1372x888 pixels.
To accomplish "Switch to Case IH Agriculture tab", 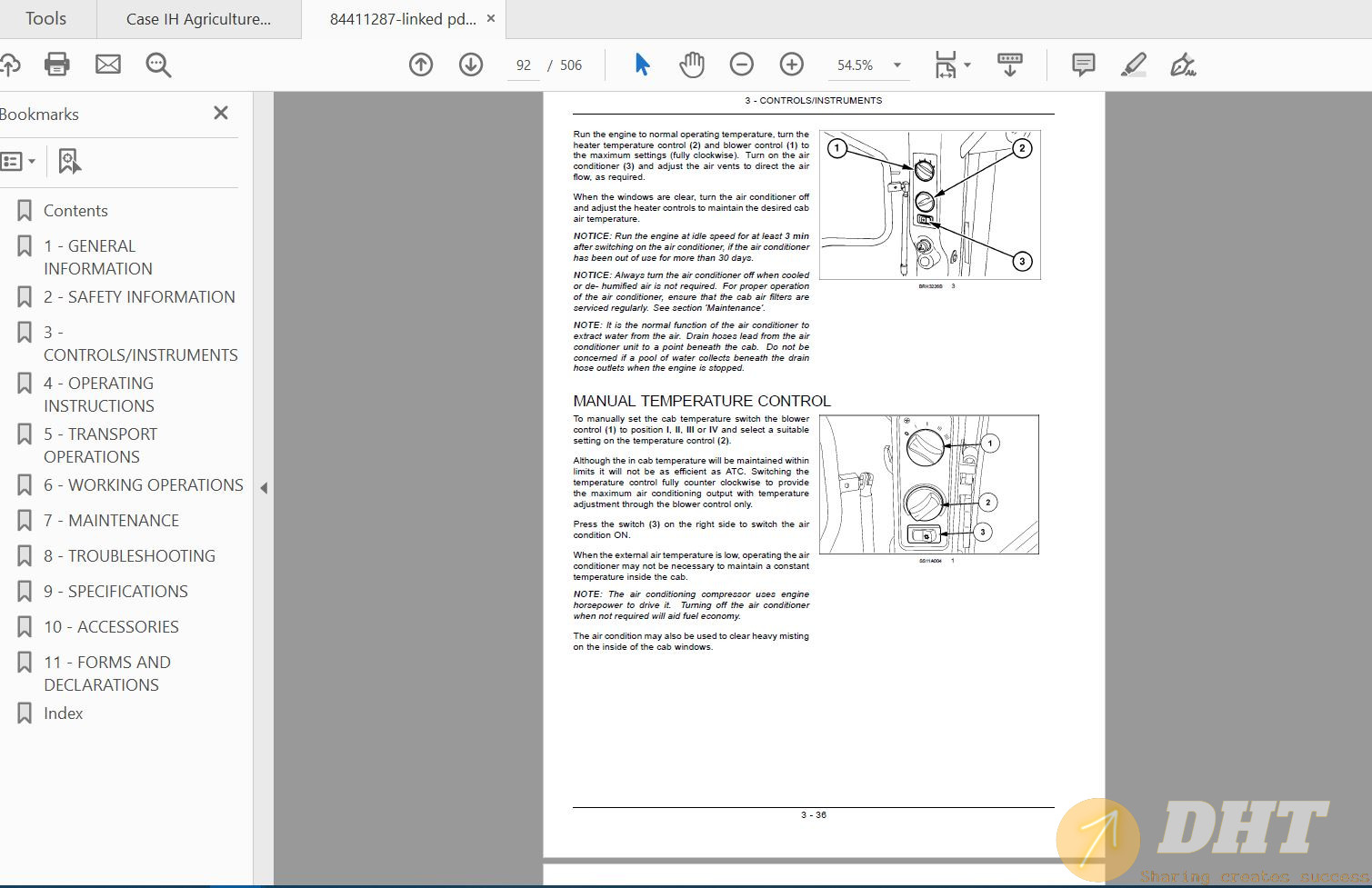I will (x=198, y=19).
